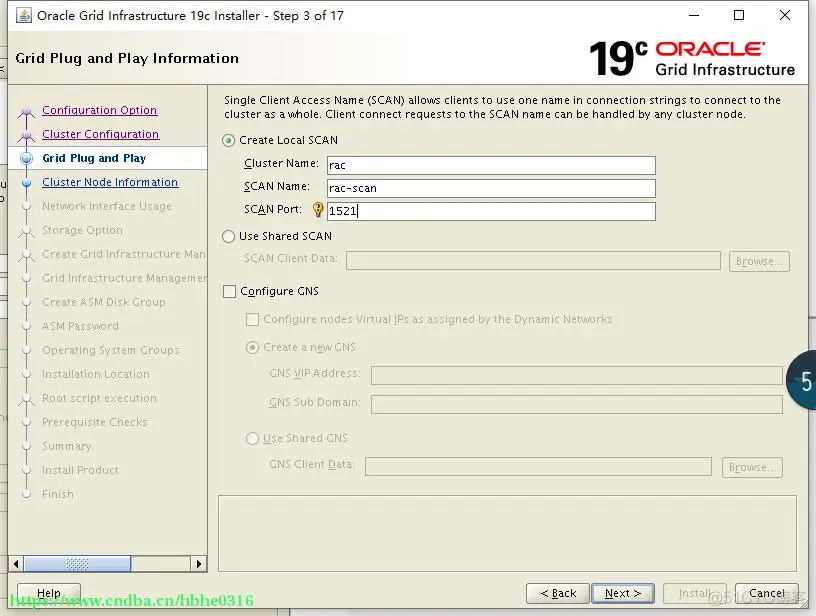The height and width of the screenshot is (616, 816).
Task: Click the Cluster Node Information step bullet
Action: point(27,183)
